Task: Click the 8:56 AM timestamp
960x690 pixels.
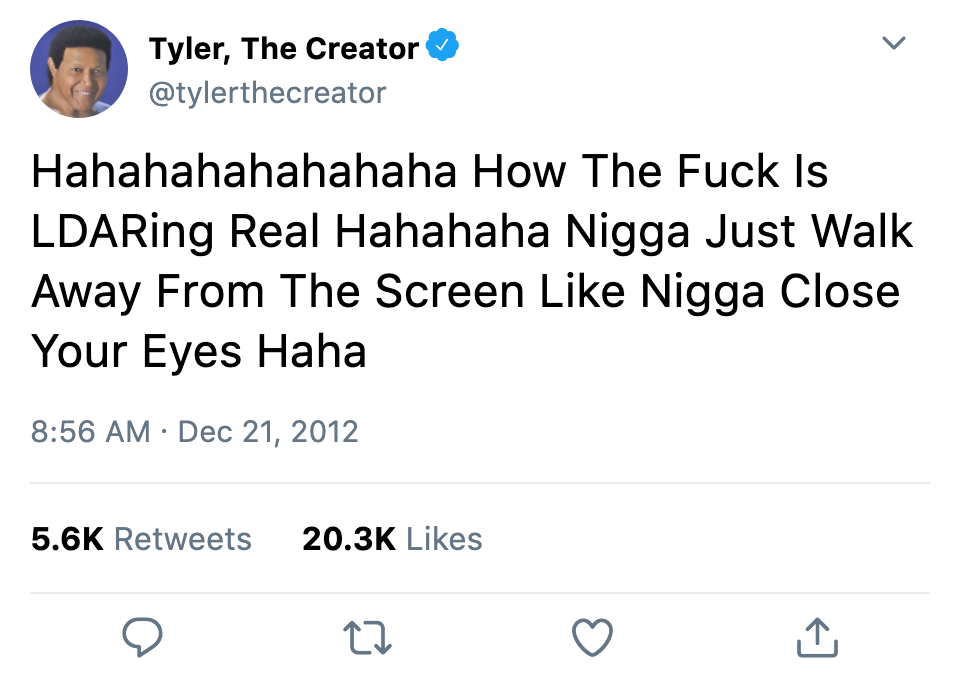Action: pos(91,432)
